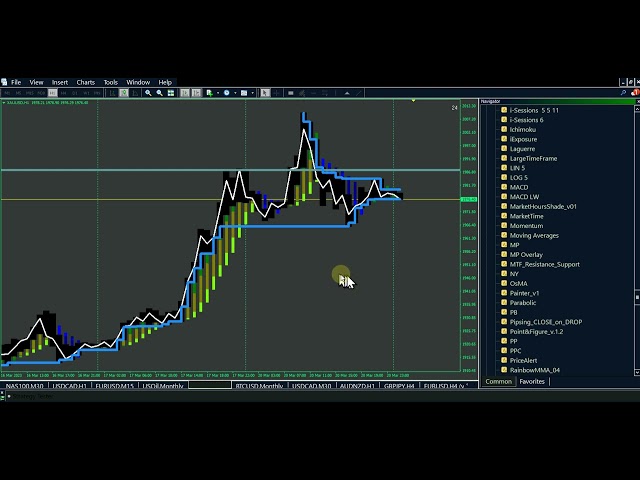This screenshot has height=480, width=640.
Task: Click the Navigator vertical scrollbar
Action: (636, 240)
